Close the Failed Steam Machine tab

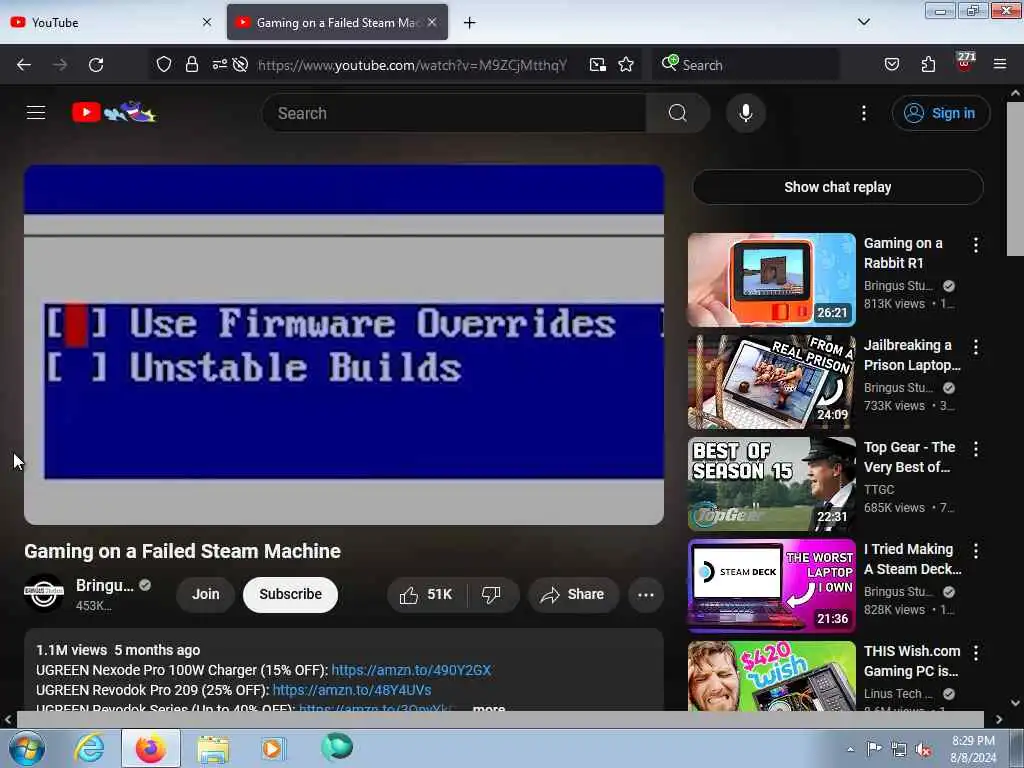[x=432, y=22]
